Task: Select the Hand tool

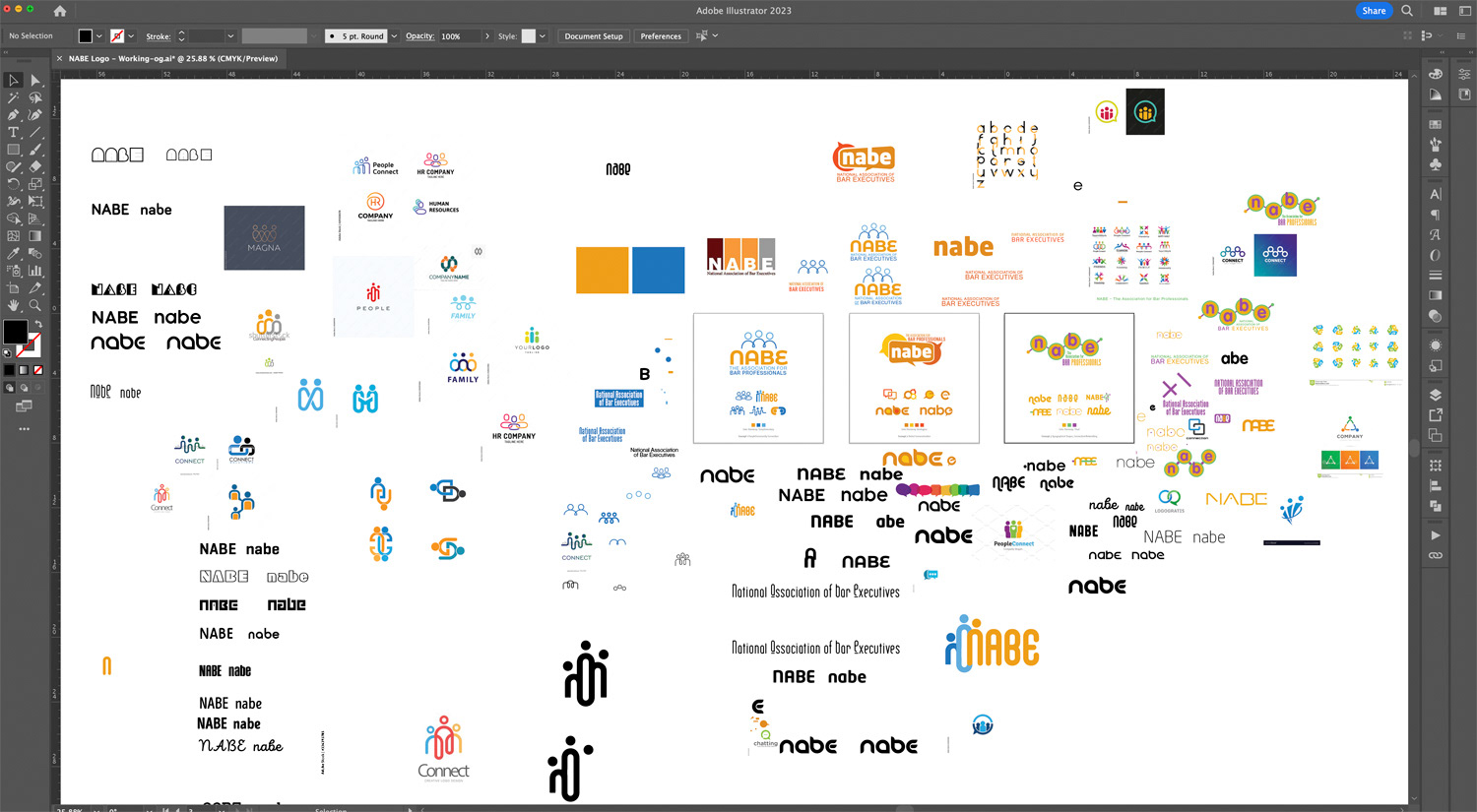Action: point(14,305)
